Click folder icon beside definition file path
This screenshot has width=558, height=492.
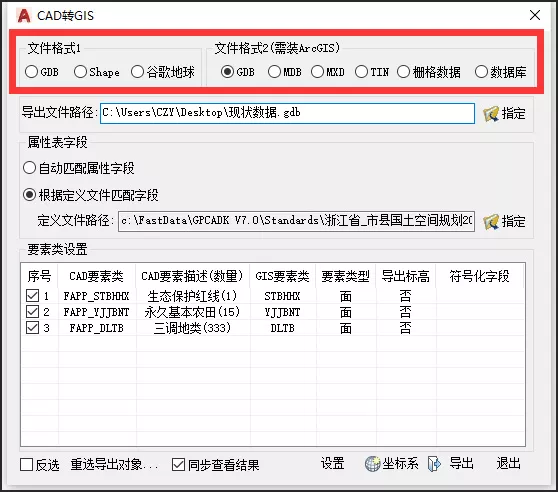(491, 222)
